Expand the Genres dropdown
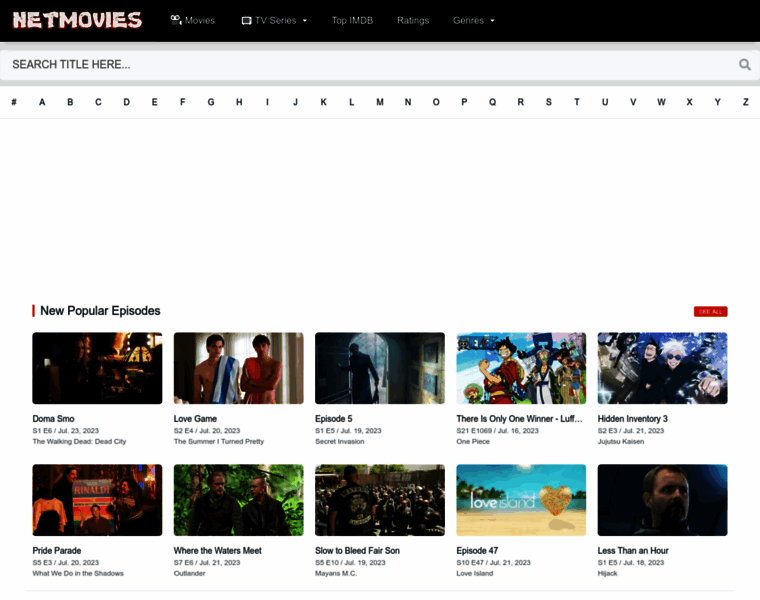Image resolution: width=760 pixels, height=600 pixels. coord(474,20)
